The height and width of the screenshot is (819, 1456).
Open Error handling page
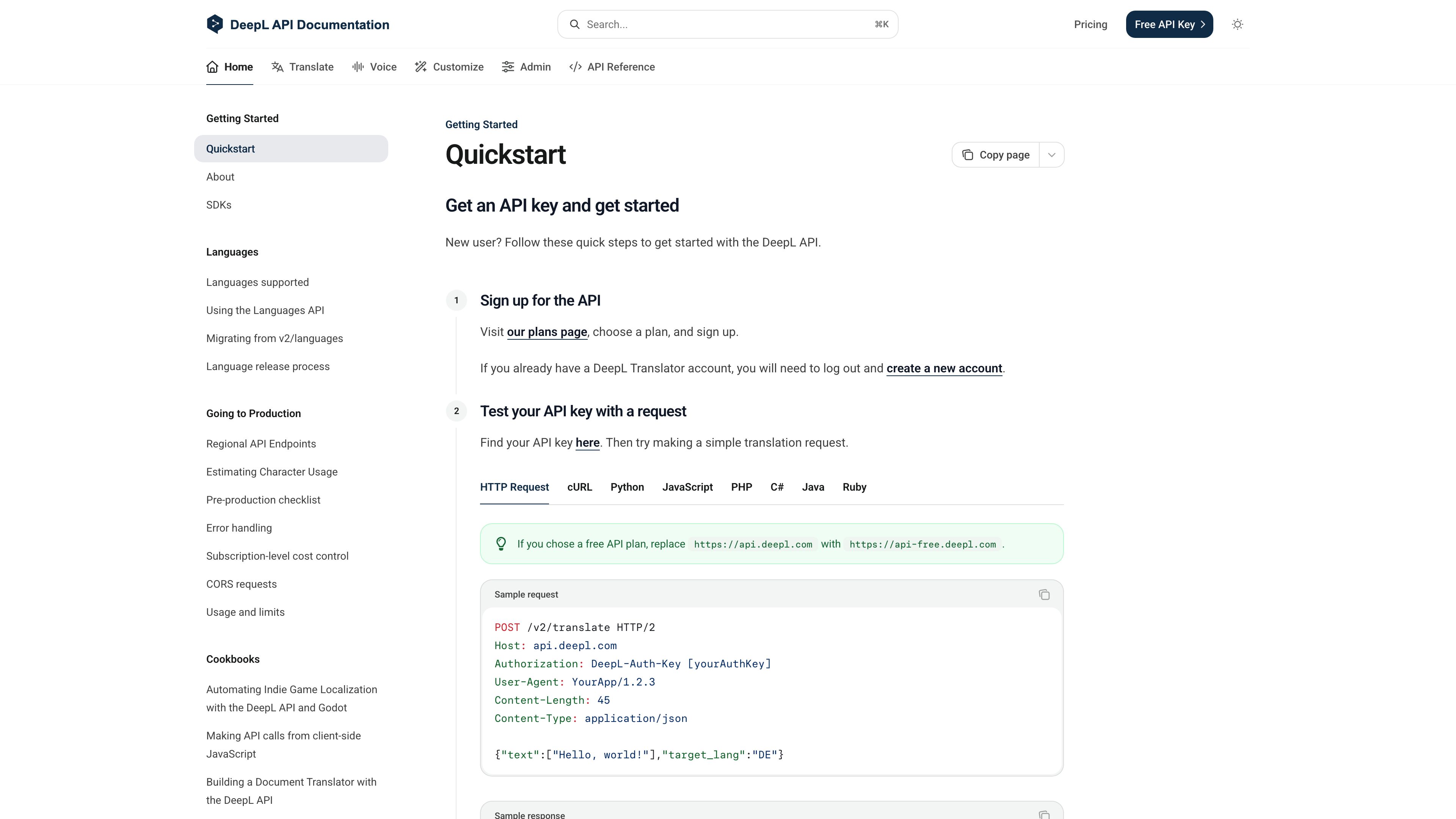pyautogui.click(x=238, y=528)
